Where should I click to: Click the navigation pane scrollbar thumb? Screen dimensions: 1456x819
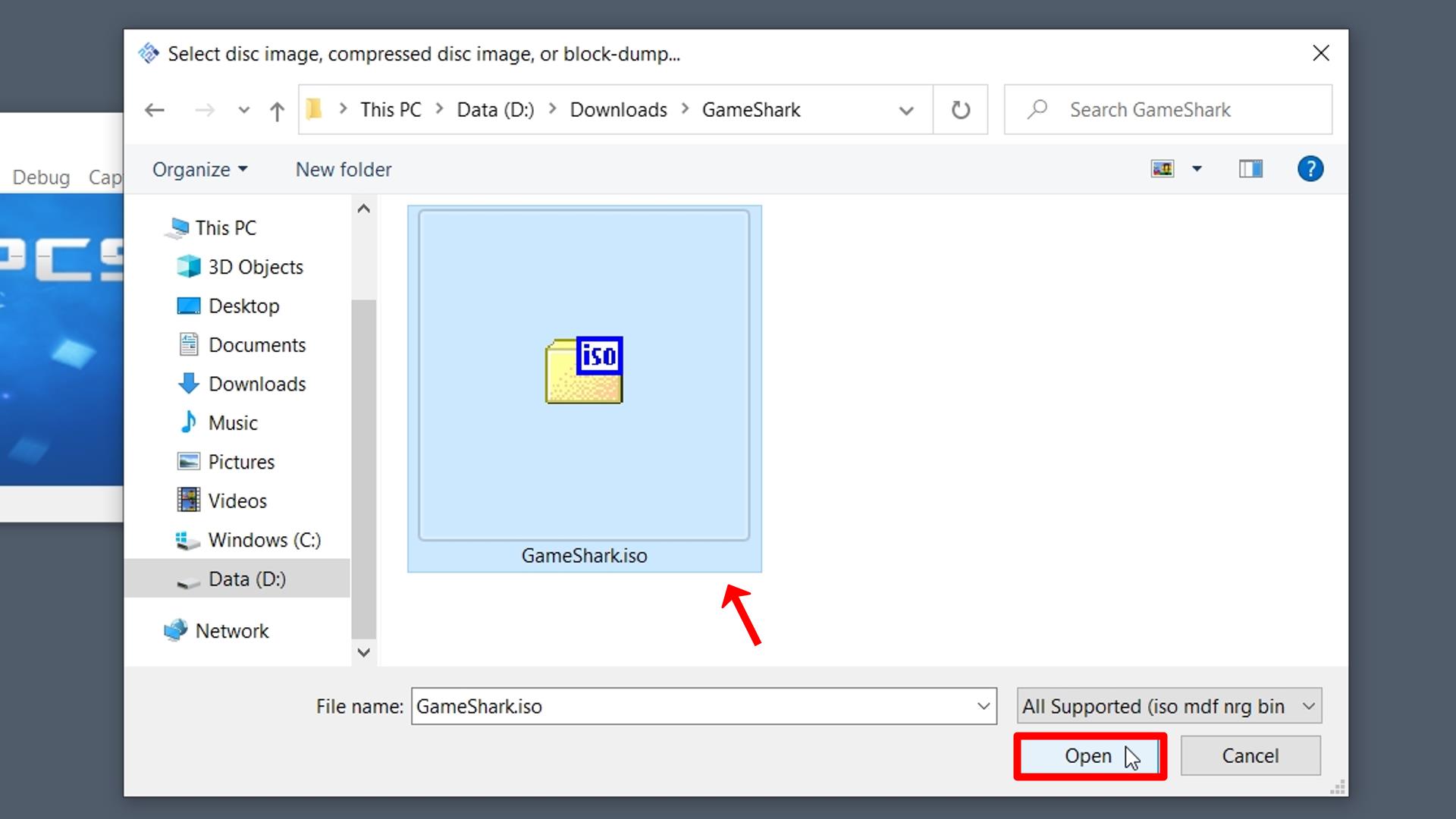click(364, 469)
